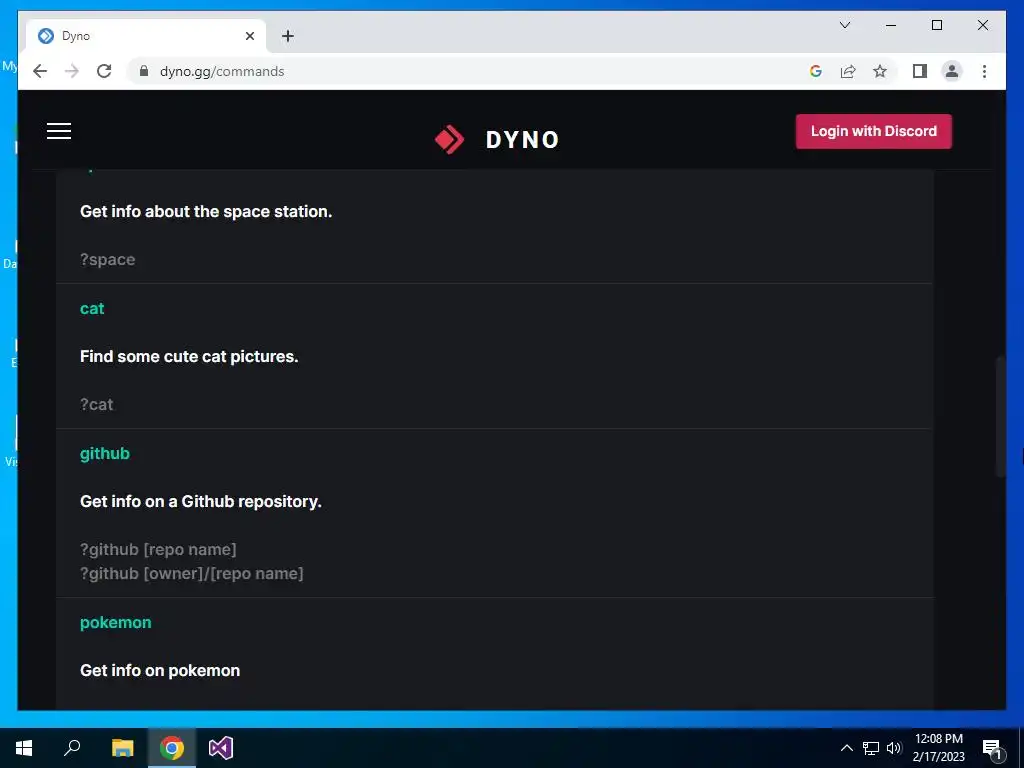Open the Windows Start menu
This screenshot has width=1024, height=768.
click(x=24, y=748)
